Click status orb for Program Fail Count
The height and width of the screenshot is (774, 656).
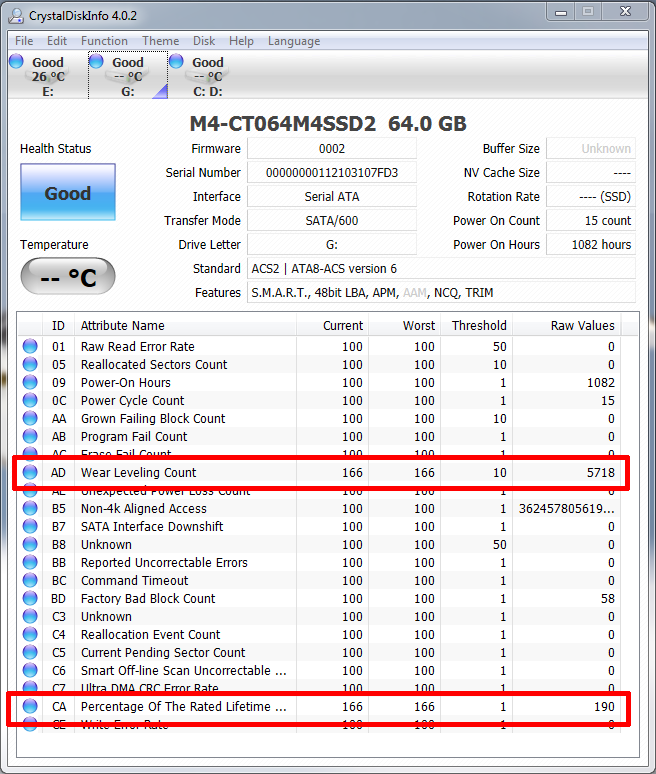30,436
